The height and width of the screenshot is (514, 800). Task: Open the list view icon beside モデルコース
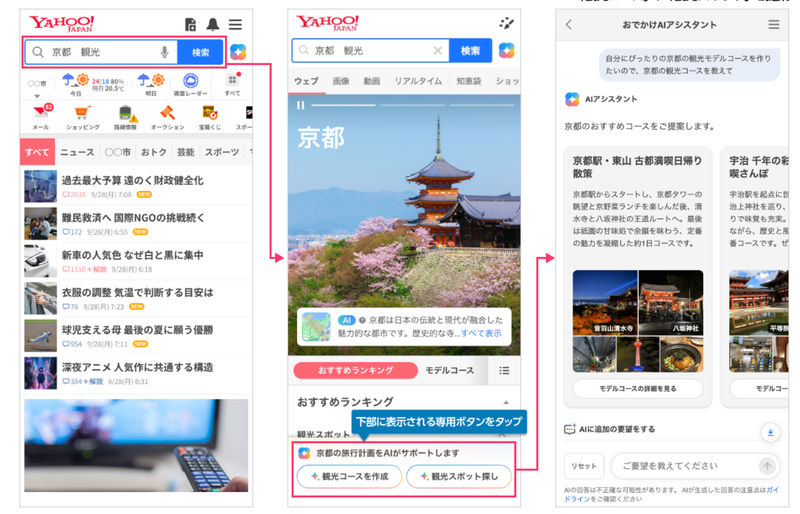tap(504, 371)
